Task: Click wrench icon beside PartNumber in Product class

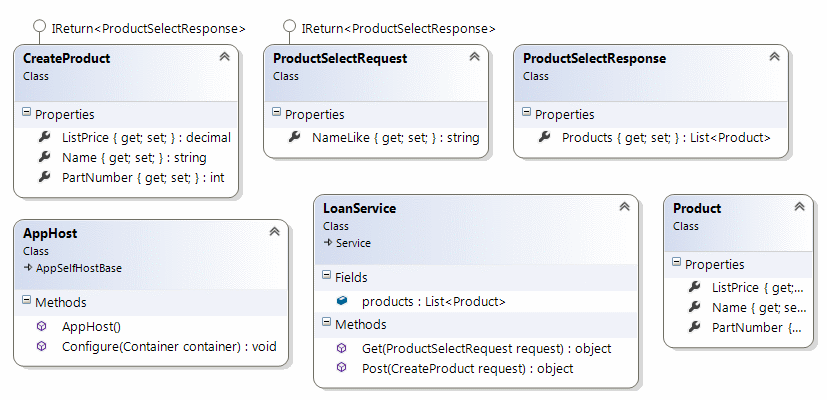Action: 694,328
